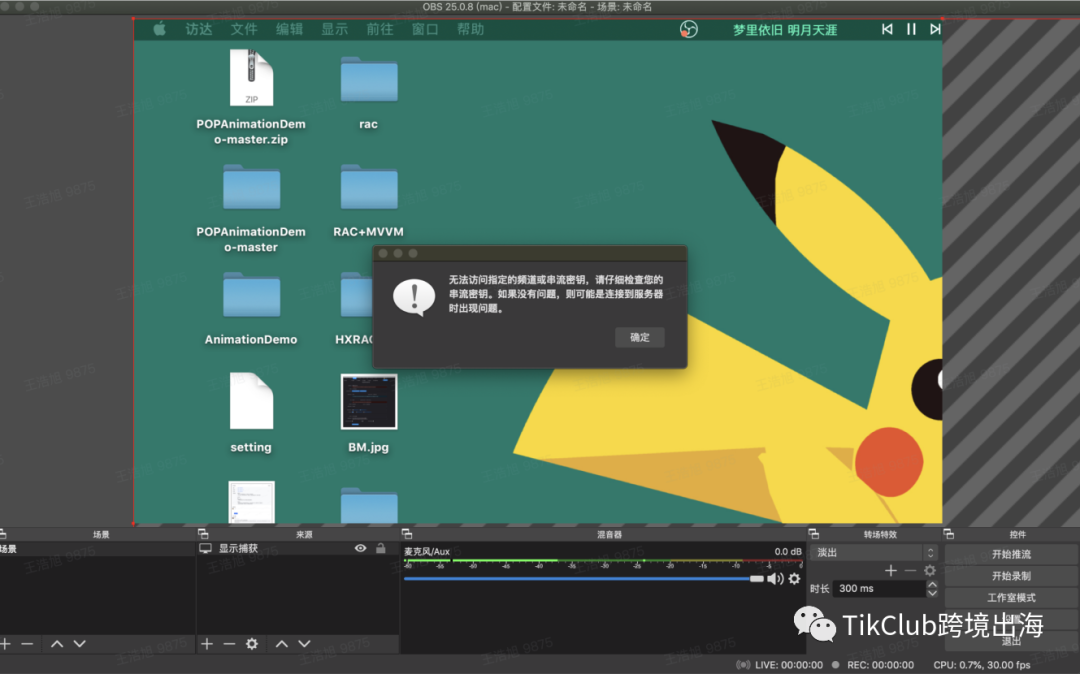This screenshot has height=674, width=1080.
Task: Hide the 显示捕获 source with the eye icon
Action: (360, 548)
